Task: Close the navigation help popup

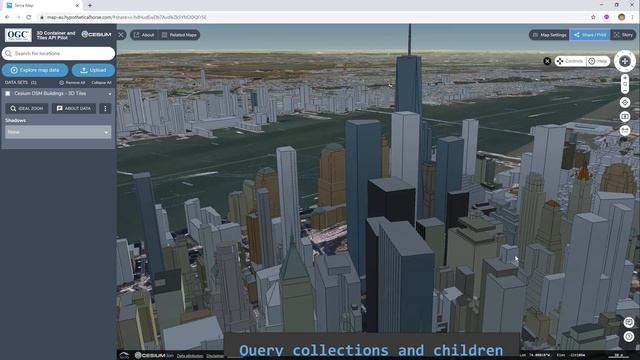Action: click(547, 61)
